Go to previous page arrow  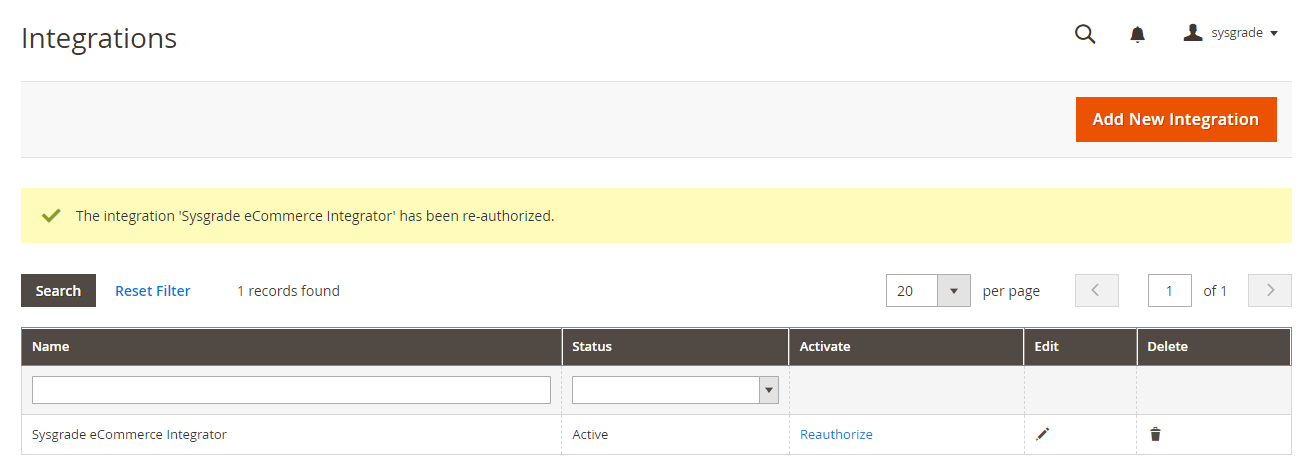(1096, 290)
